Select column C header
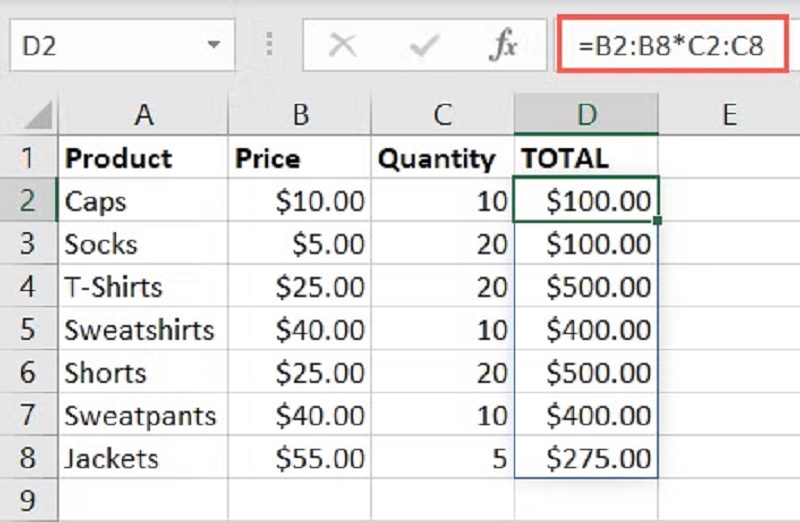Viewport: 800px width, 522px height. pos(442,115)
